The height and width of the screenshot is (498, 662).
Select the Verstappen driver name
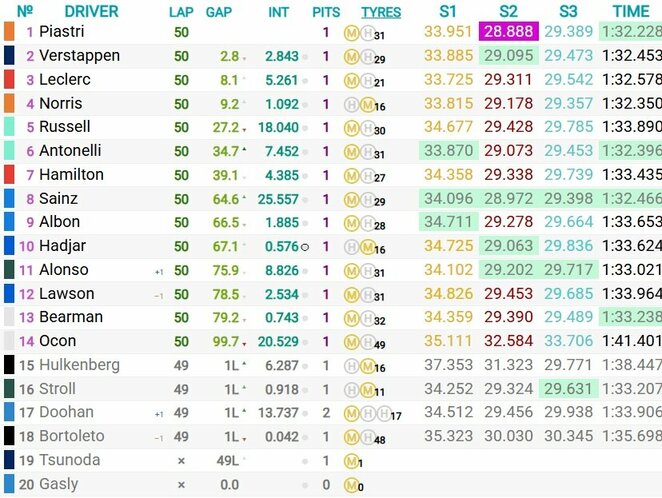(x=79, y=56)
